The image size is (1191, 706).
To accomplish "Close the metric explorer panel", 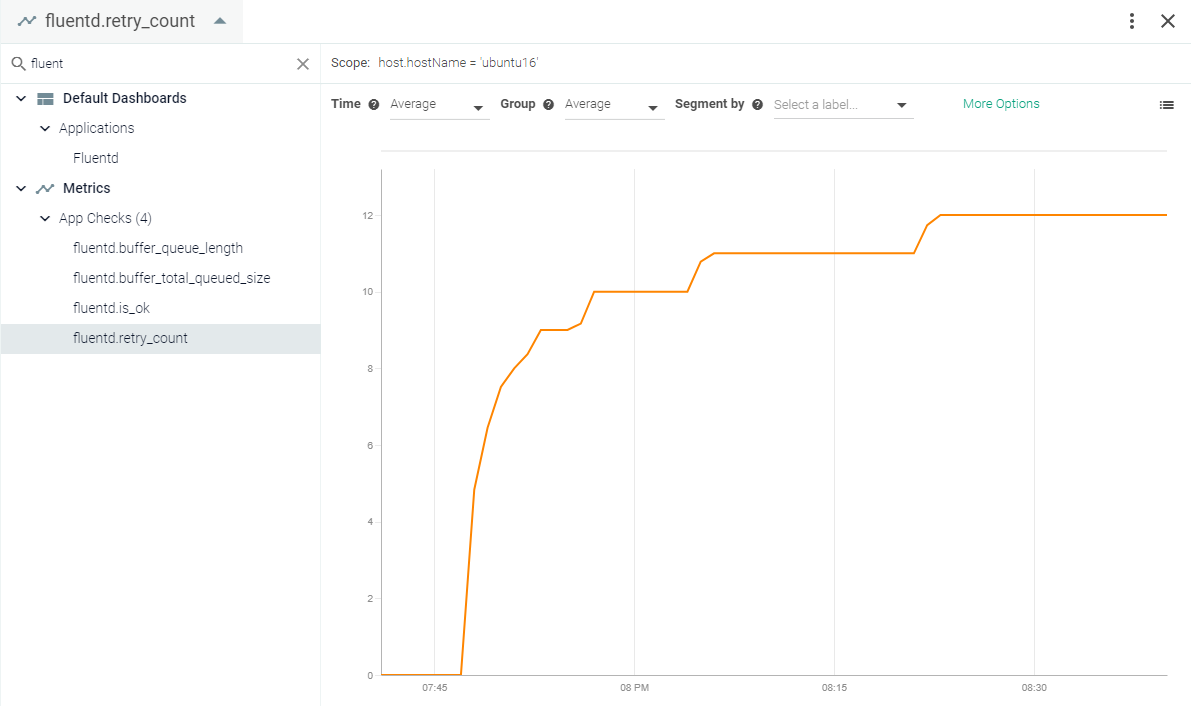I will click(x=1168, y=21).
